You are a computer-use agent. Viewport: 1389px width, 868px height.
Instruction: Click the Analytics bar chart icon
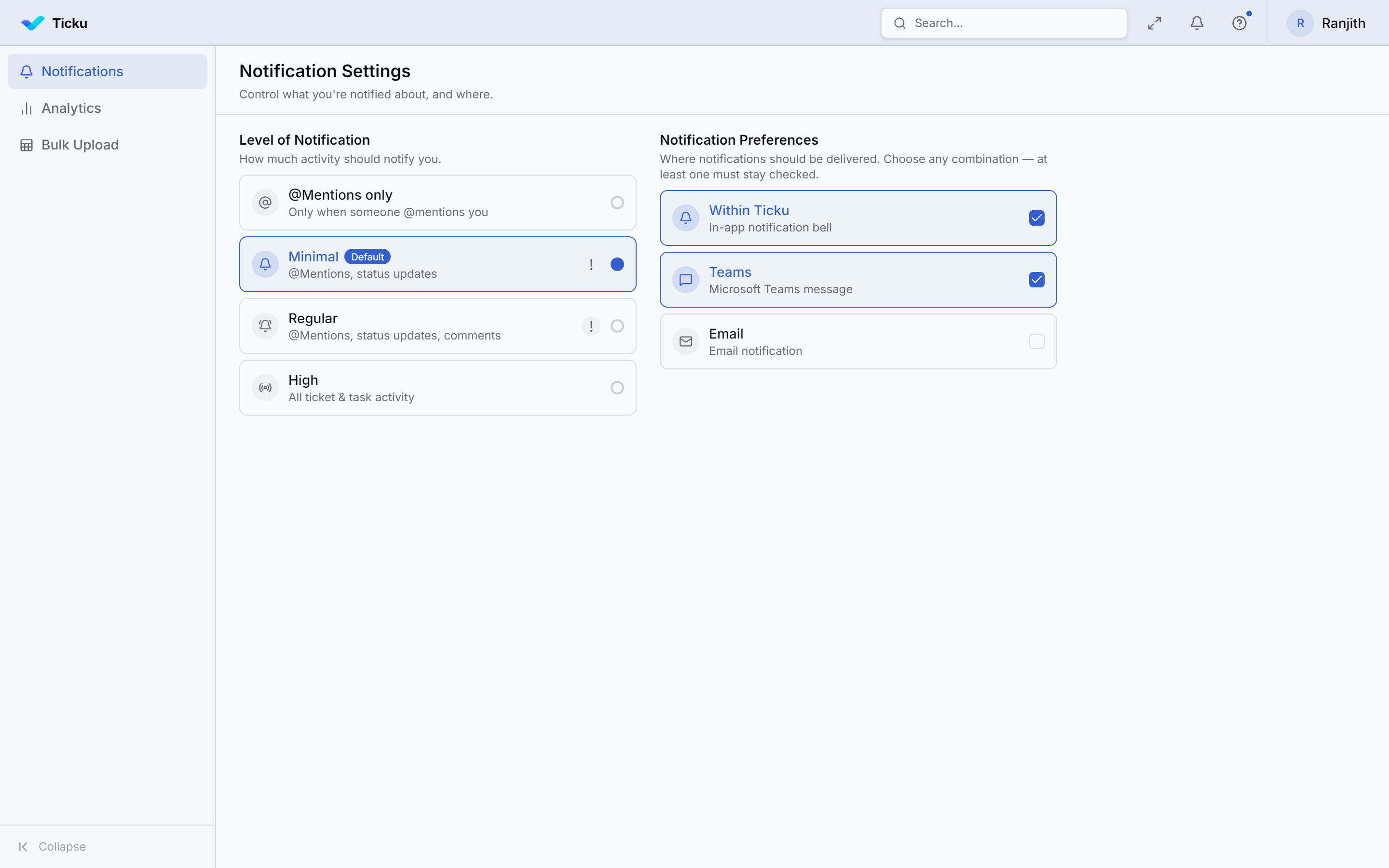click(27, 108)
